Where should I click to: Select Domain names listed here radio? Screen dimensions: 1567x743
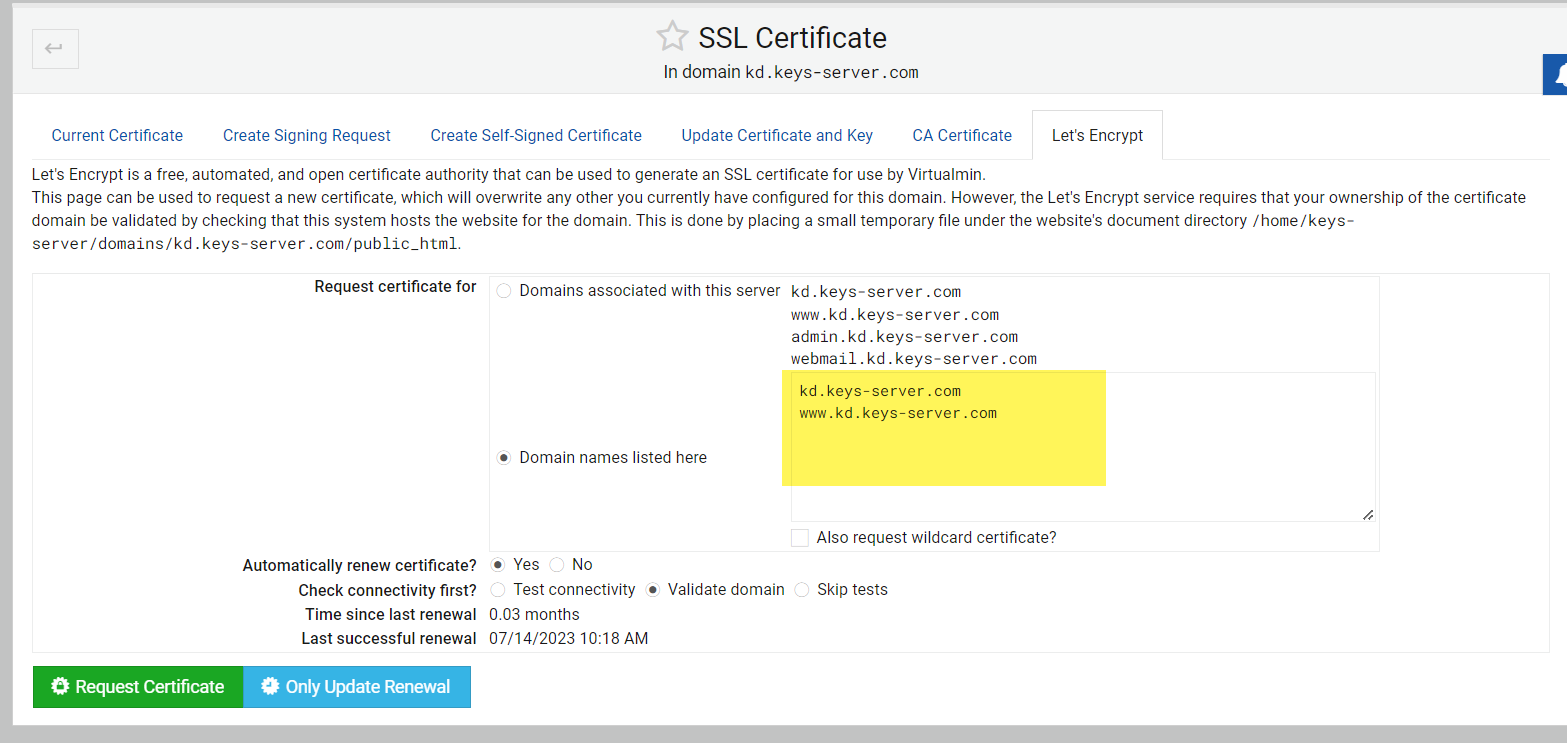[x=504, y=457]
